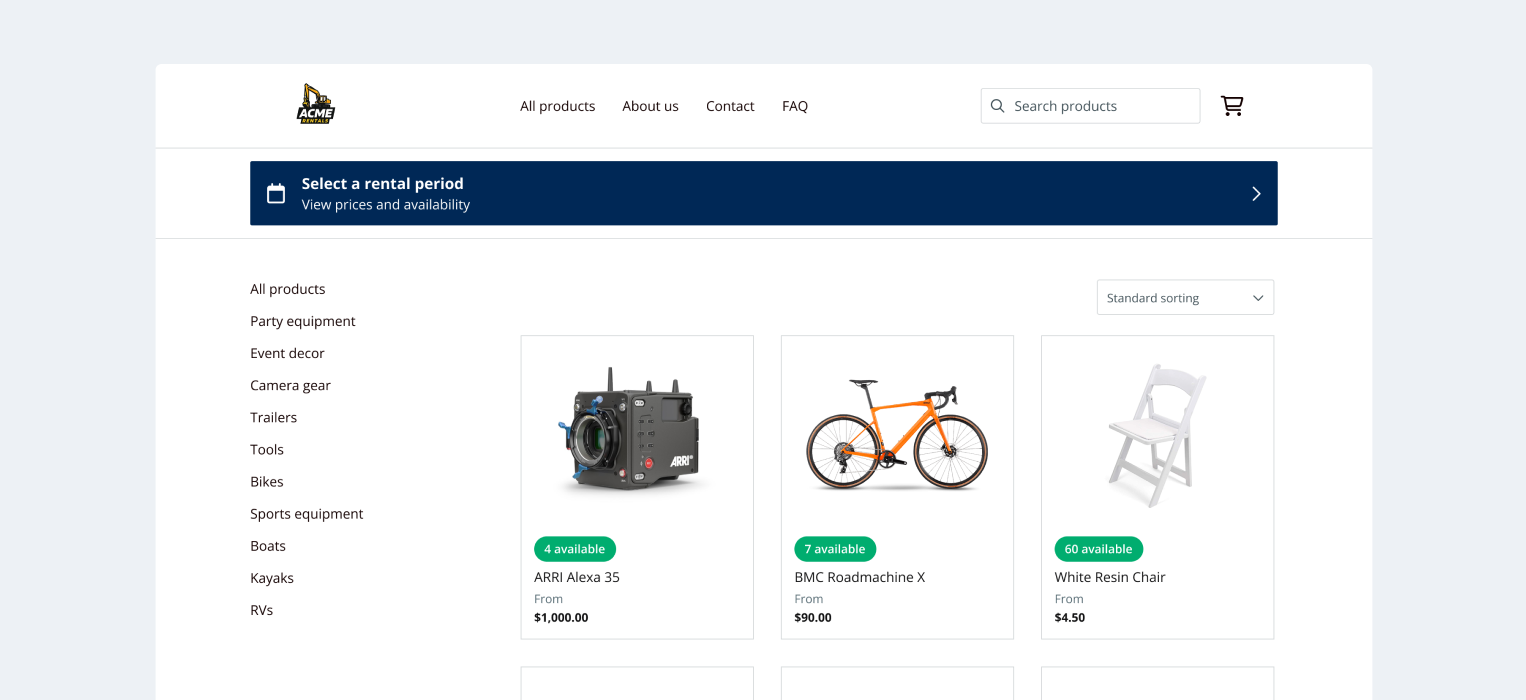Select Kayaks category
This screenshot has height=700, width=1526.
click(x=272, y=578)
